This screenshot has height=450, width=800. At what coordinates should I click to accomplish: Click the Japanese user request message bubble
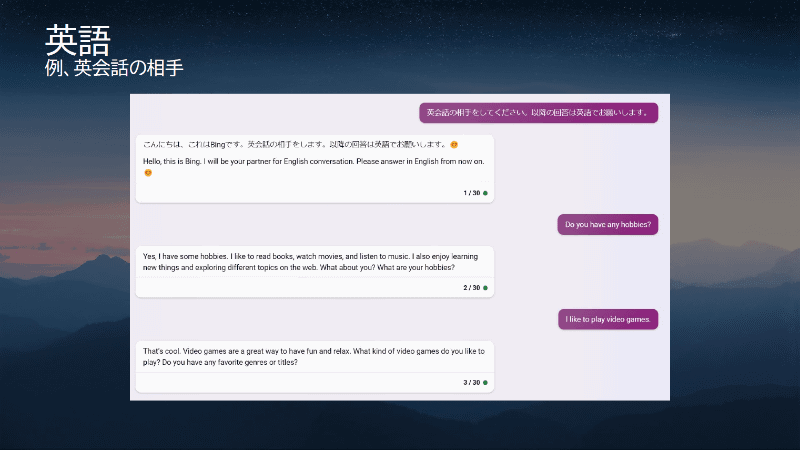538,113
